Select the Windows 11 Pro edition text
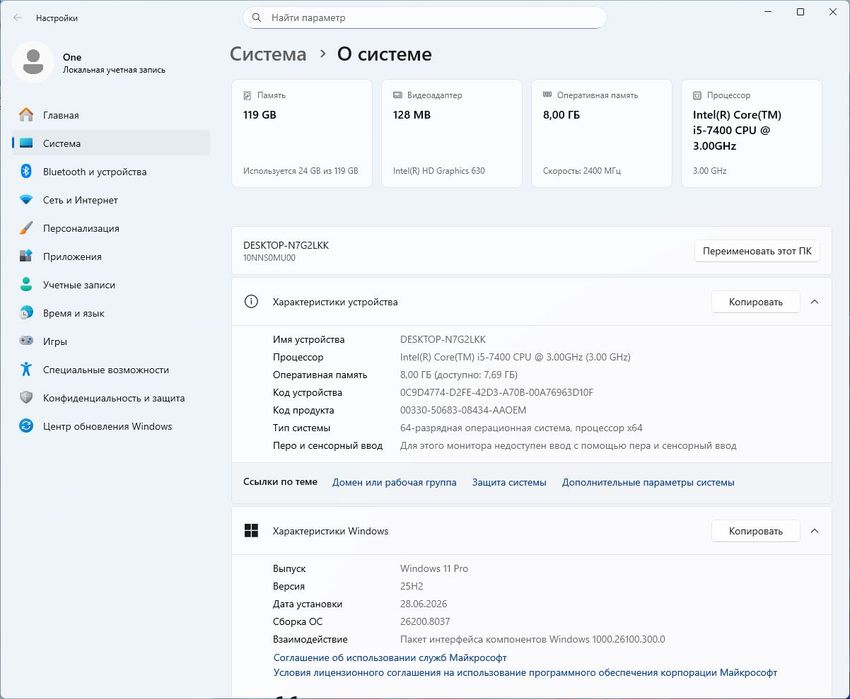 pos(434,568)
